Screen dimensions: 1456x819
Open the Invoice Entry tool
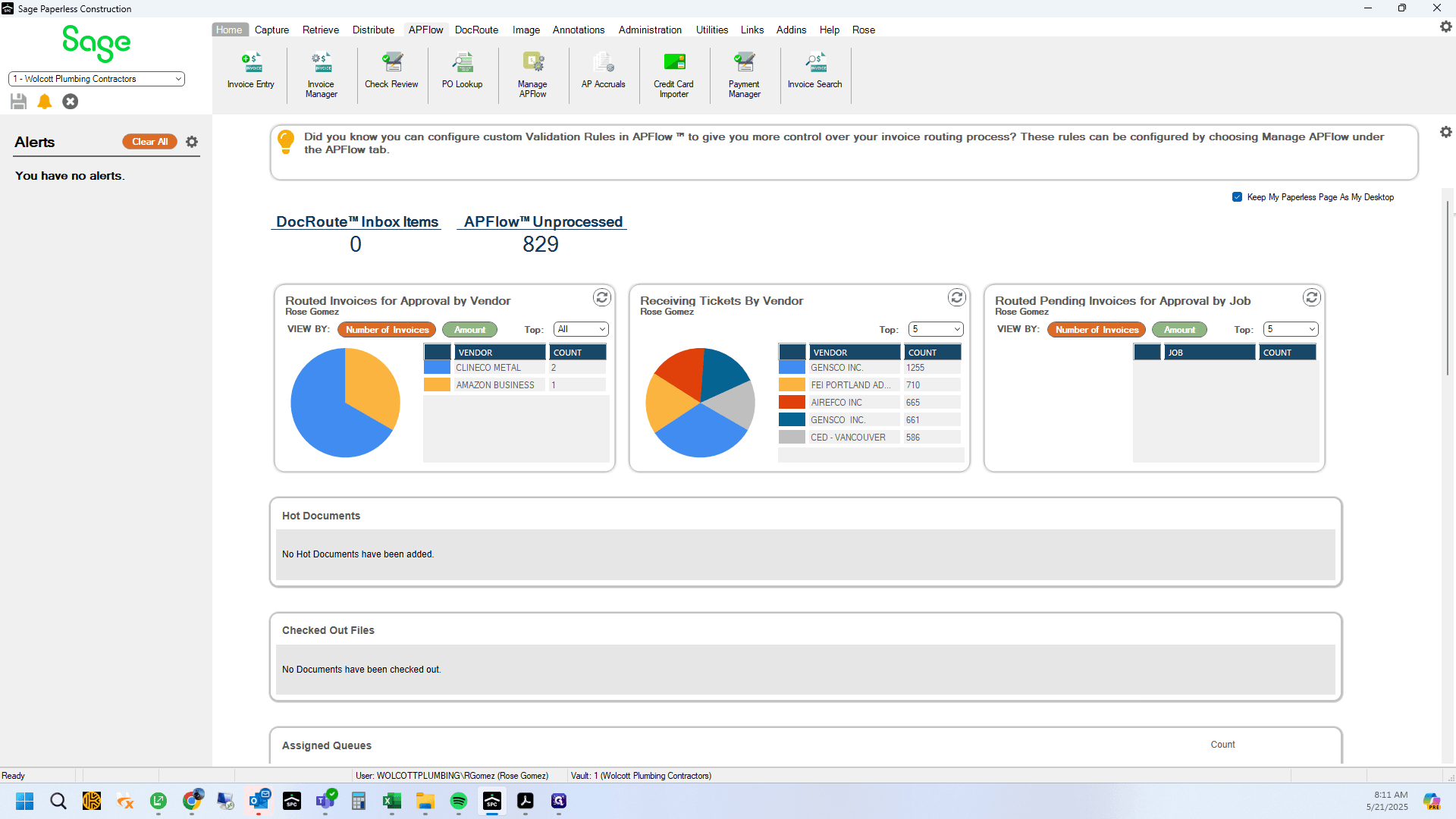click(x=251, y=71)
